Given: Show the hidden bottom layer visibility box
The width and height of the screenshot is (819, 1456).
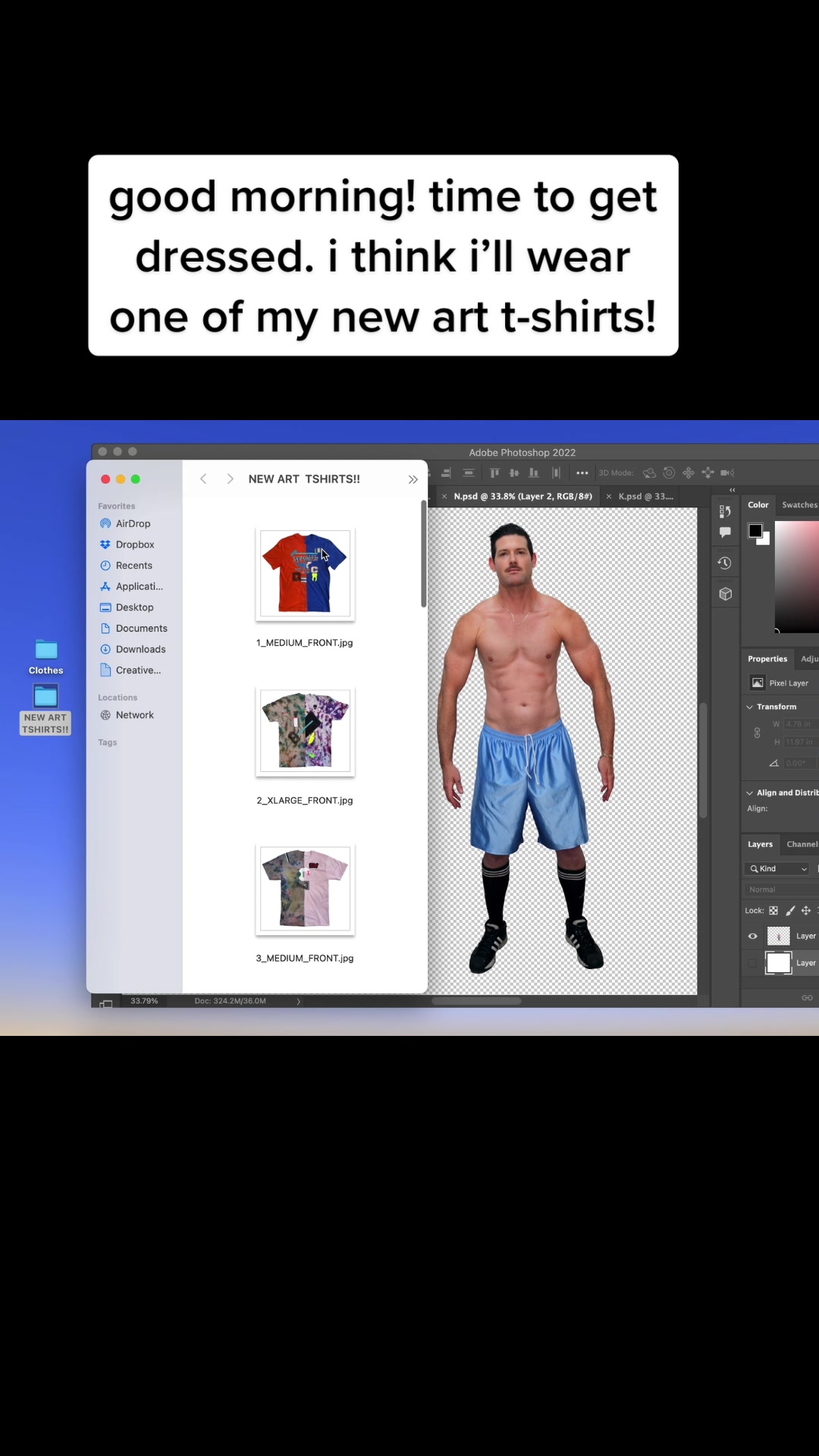Looking at the screenshot, I should [x=752, y=963].
